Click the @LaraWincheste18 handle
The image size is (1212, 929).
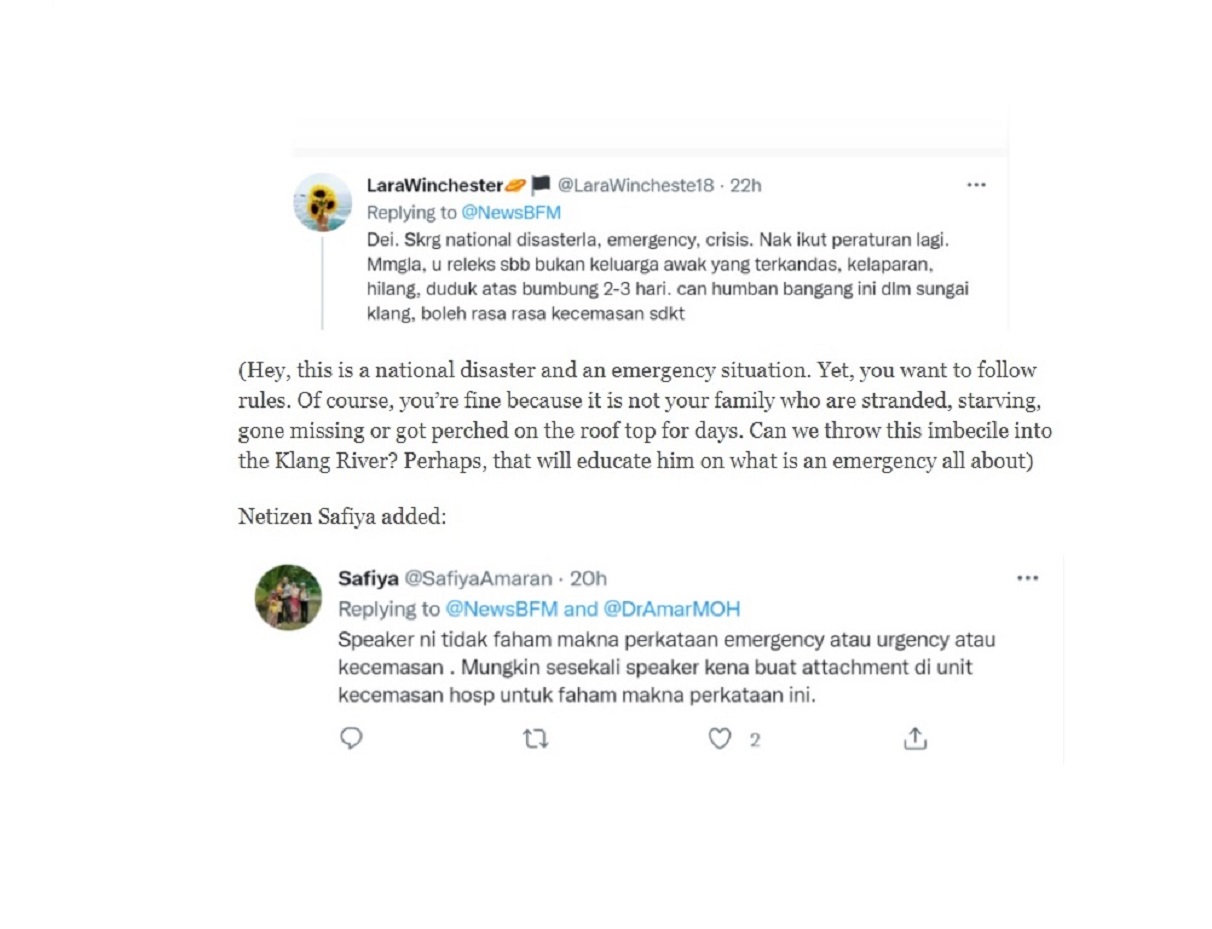pyautogui.click(x=636, y=185)
